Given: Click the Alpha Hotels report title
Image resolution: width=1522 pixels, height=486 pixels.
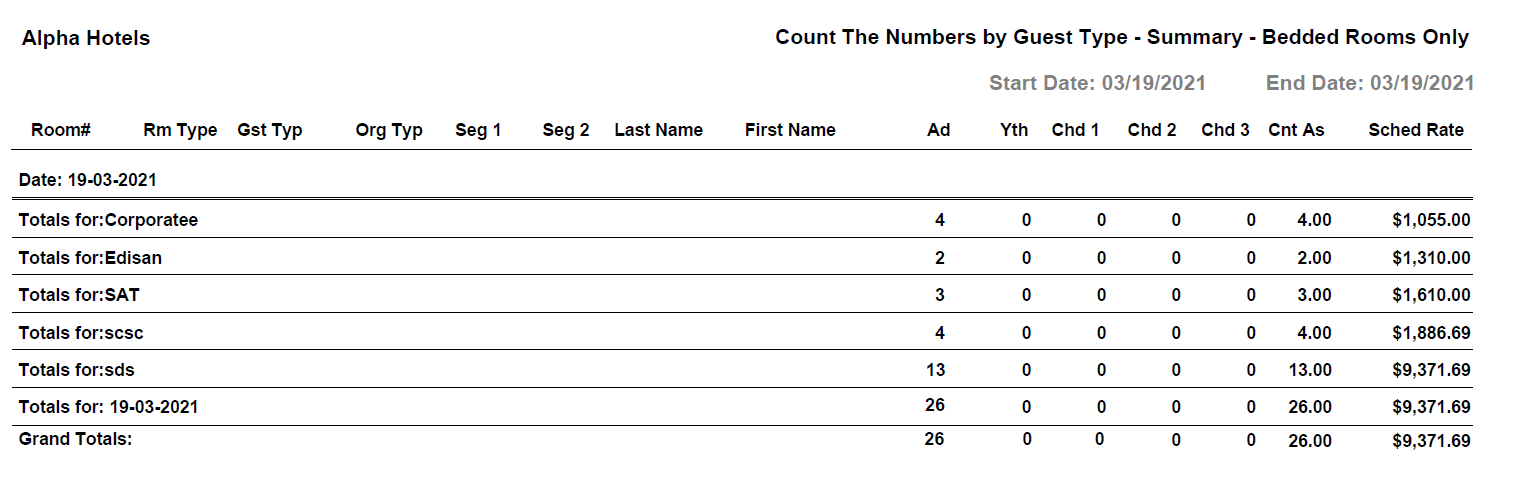Looking at the screenshot, I should [x=86, y=39].
